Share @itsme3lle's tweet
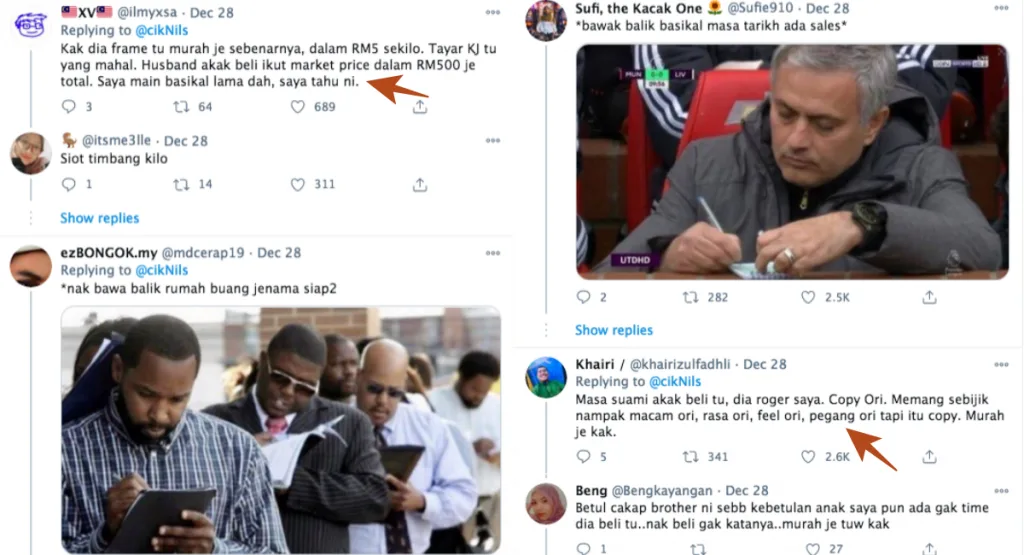1024x555 pixels. click(x=420, y=184)
